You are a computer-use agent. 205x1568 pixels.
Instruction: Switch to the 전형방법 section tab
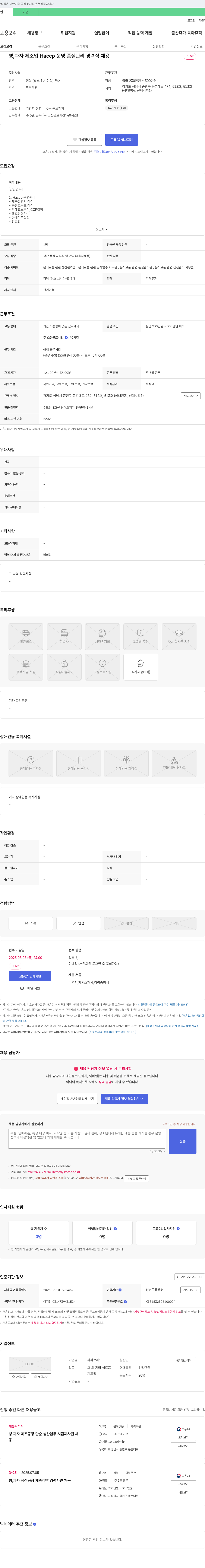point(158,46)
